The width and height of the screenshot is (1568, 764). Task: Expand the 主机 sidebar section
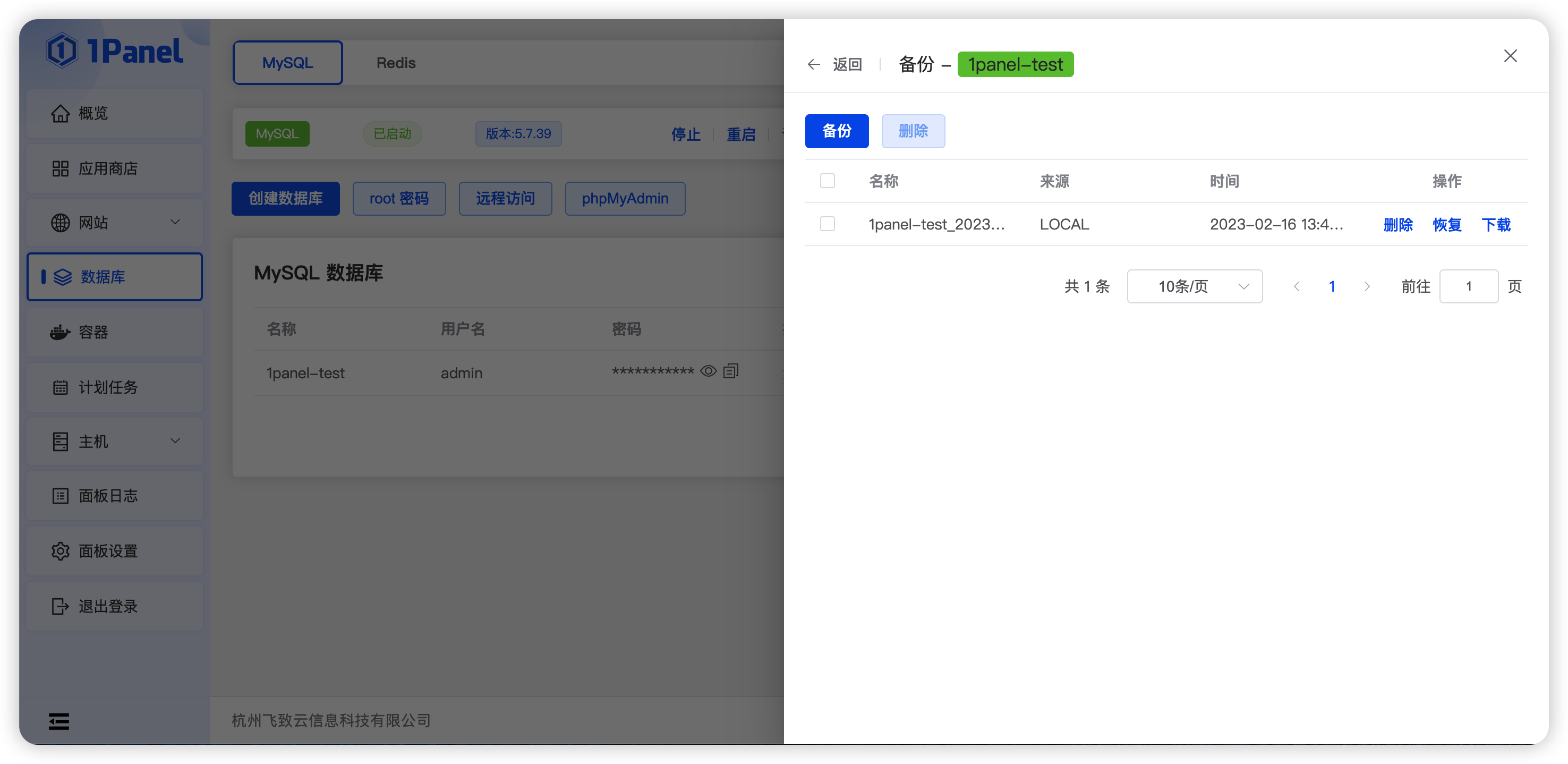pos(175,442)
